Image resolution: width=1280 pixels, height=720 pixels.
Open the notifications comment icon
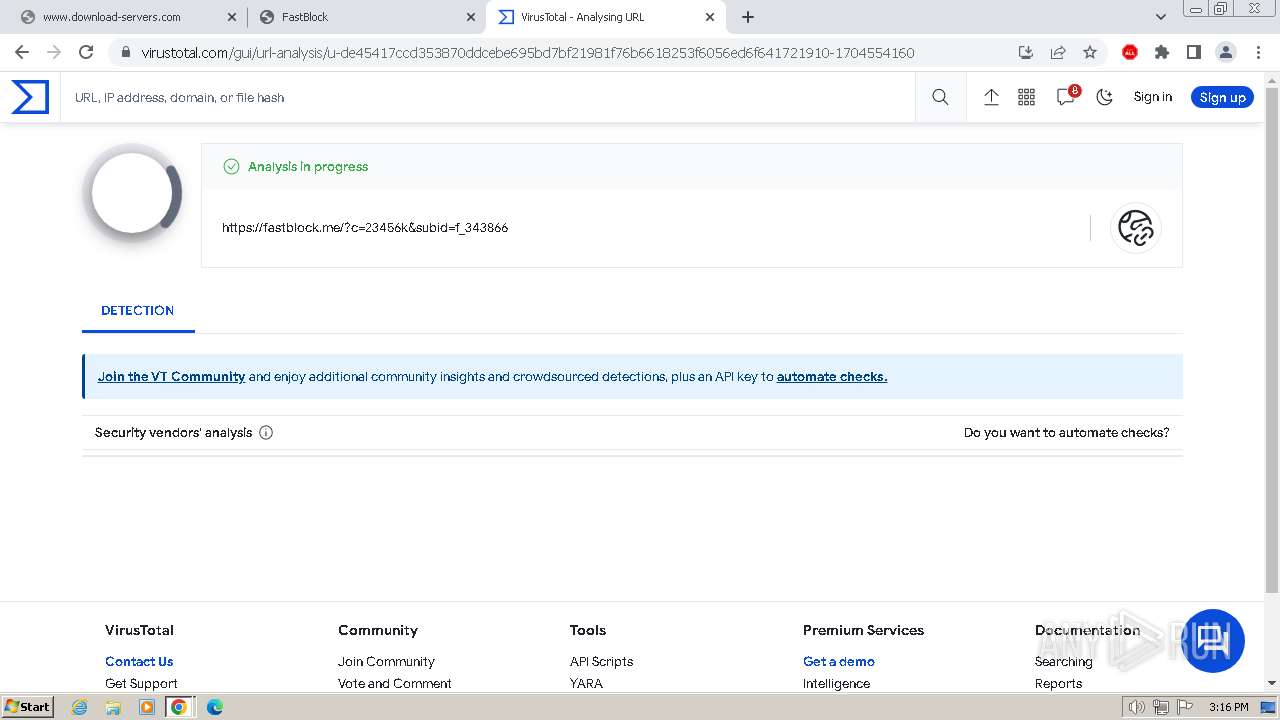[1066, 97]
